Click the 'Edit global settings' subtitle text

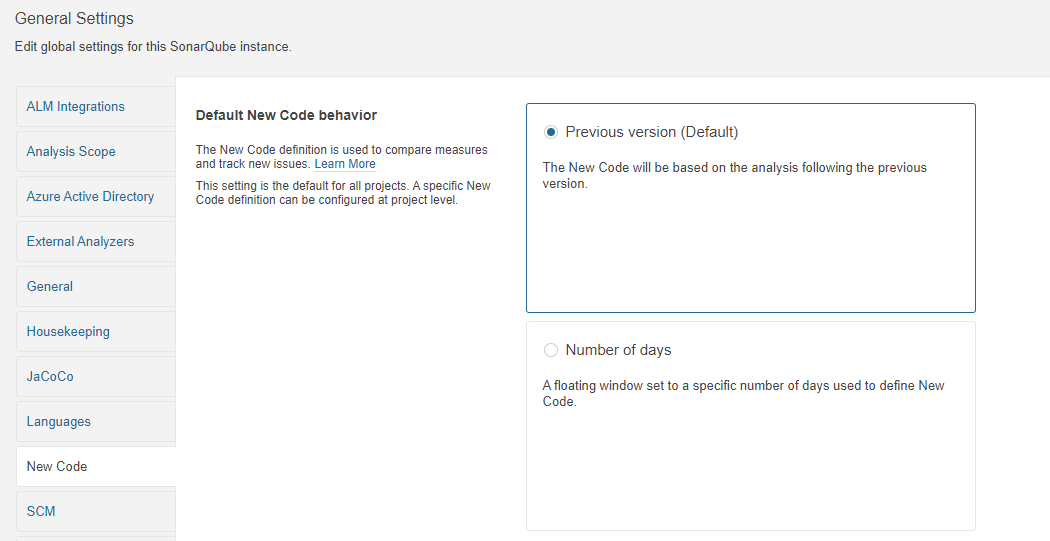[153, 47]
